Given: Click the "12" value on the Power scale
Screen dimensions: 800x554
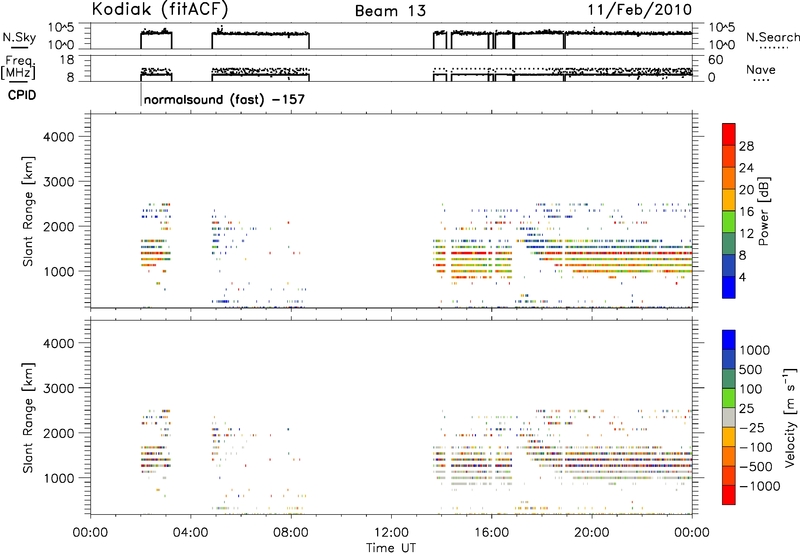Looking at the screenshot, I should [x=746, y=234].
